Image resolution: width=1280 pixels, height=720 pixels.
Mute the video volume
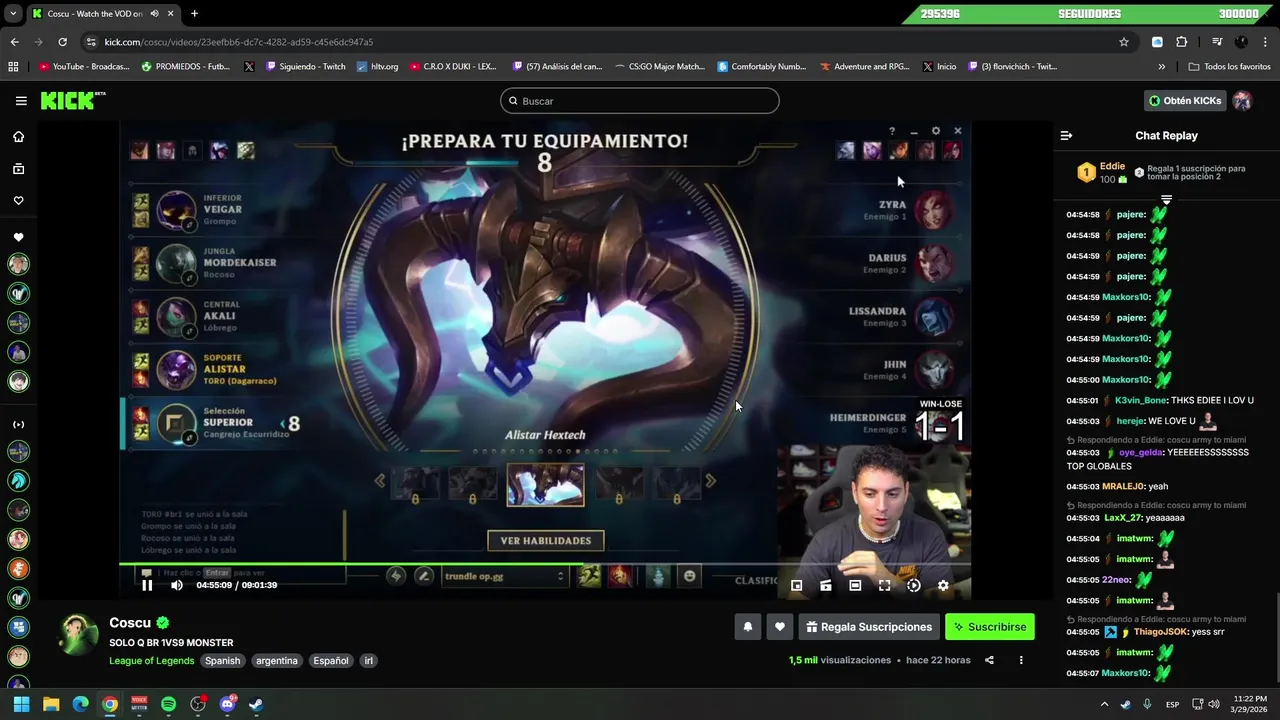[177, 585]
